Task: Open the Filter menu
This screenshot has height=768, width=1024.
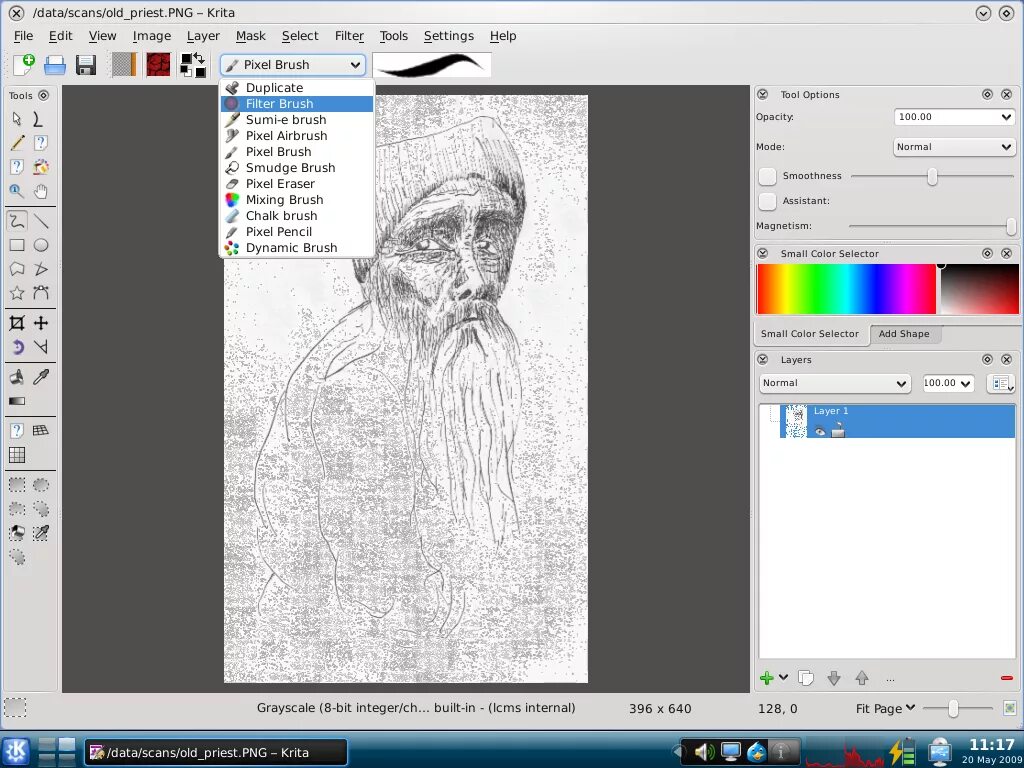Action: (349, 36)
